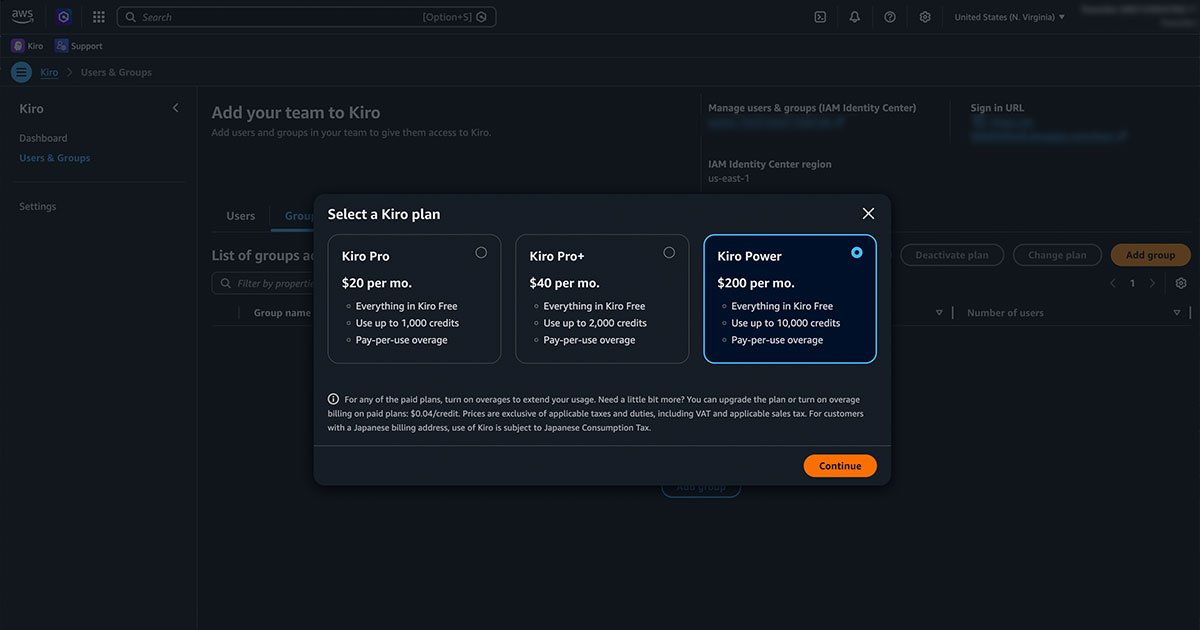Open Users & Groups in the sidebar

click(55, 158)
